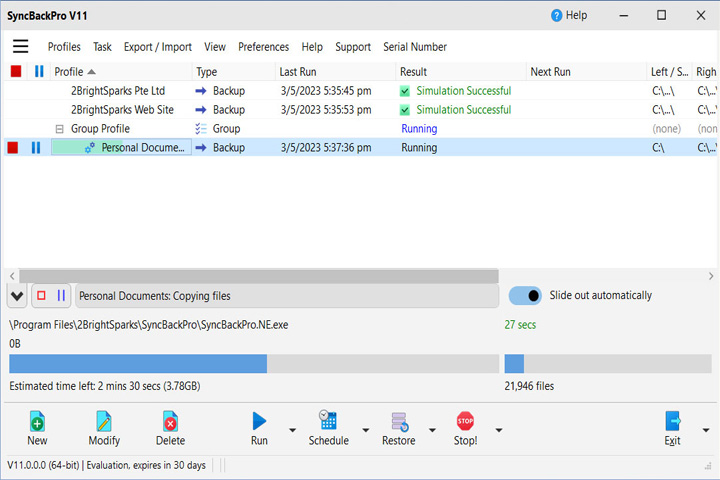720x480 pixels.
Task: Click Backup arrow icon for 2BrightSparks Web Site
Action: (201, 110)
